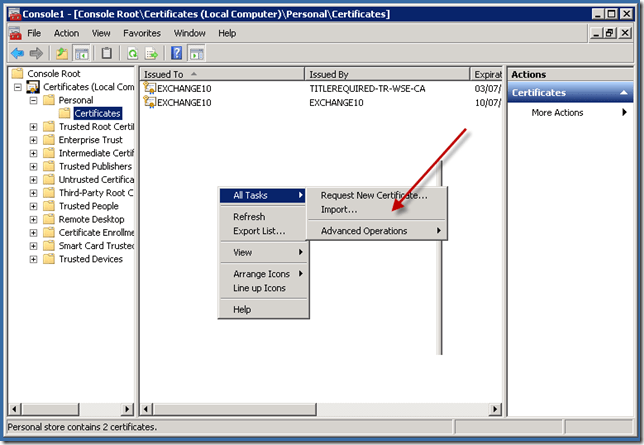Choose Request New Certificate menu item

pyautogui.click(x=373, y=195)
